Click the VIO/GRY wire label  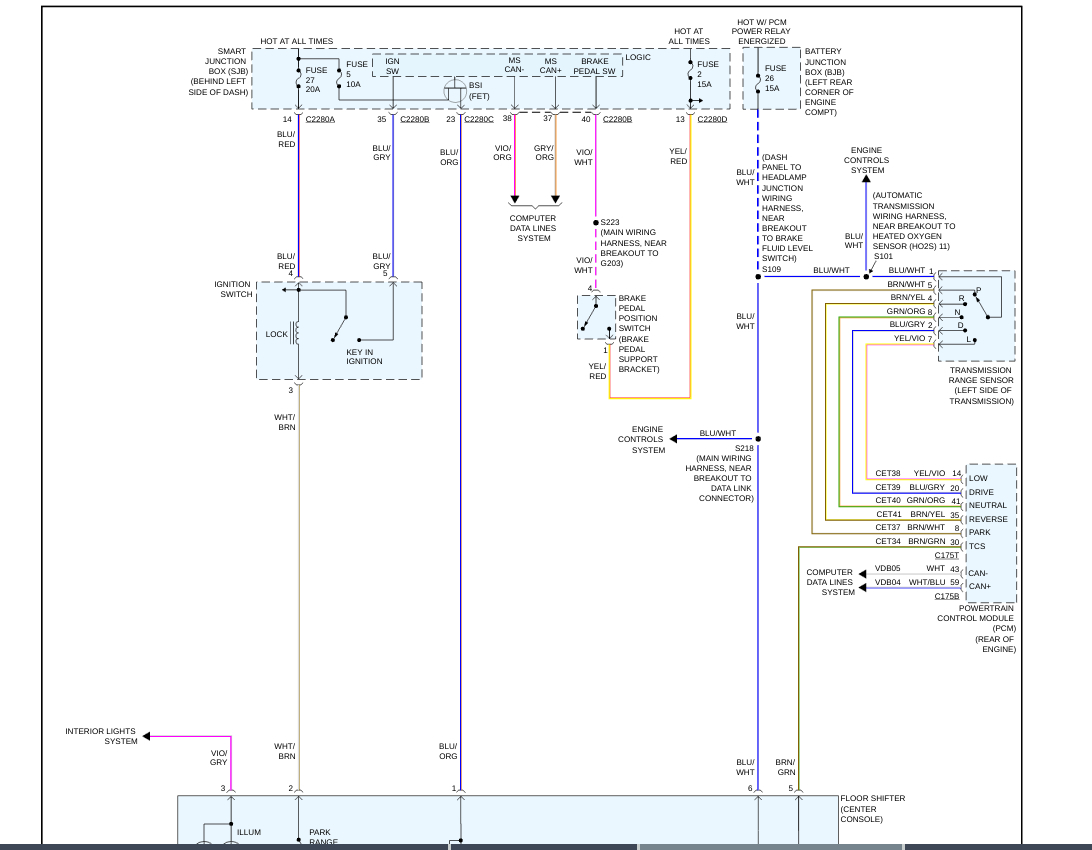click(219, 757)
